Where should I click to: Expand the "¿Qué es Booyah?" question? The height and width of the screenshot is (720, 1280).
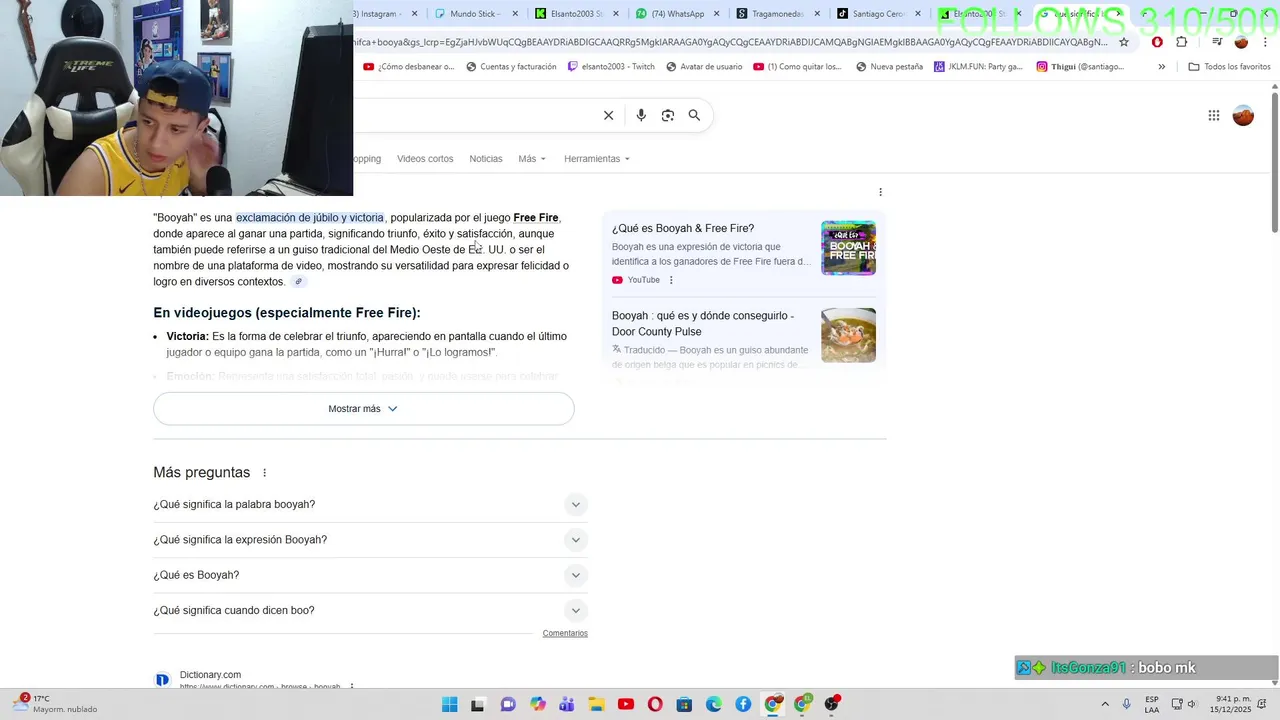(x=370, y=575)
